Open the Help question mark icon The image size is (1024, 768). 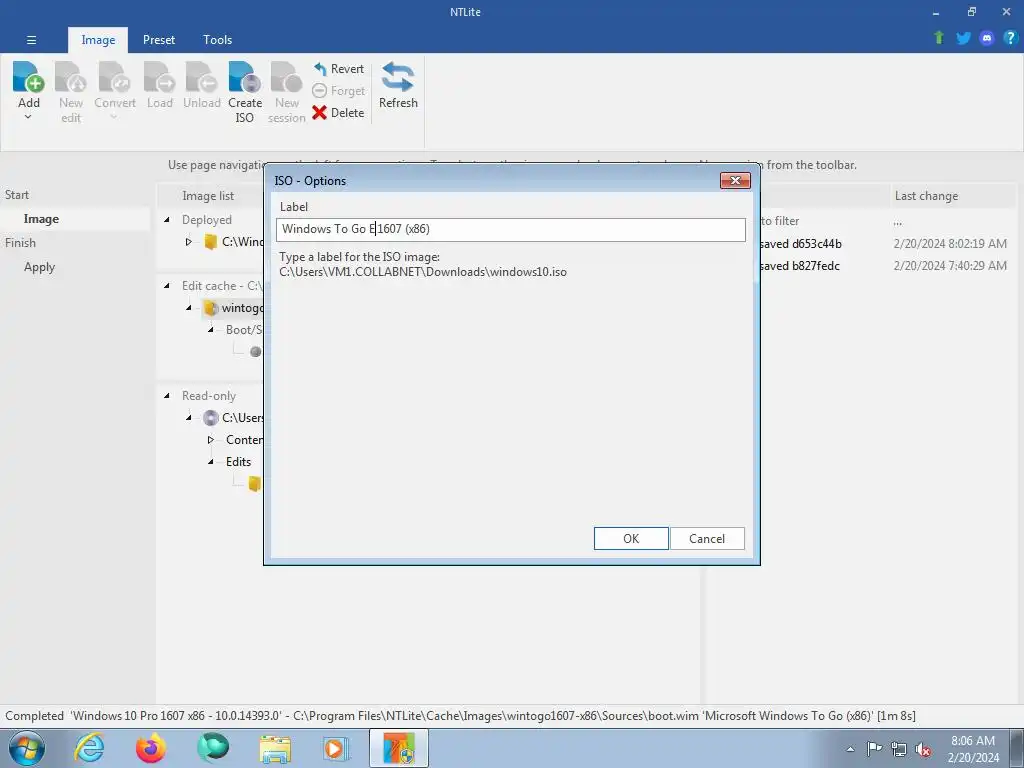tap(1010, 38)
